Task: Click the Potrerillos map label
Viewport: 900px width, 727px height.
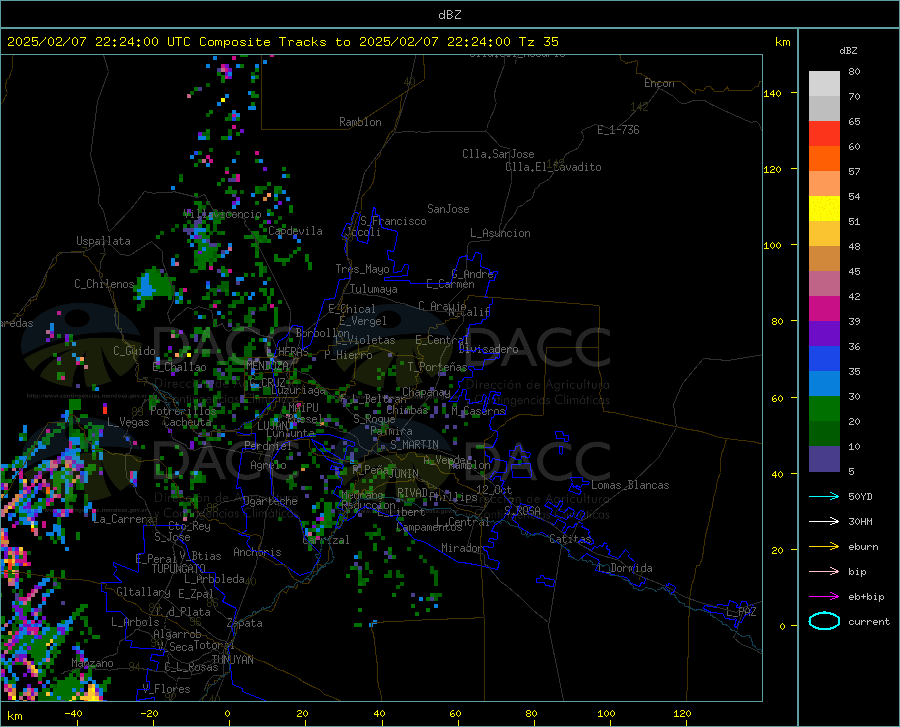Action: tap(183, 411)
